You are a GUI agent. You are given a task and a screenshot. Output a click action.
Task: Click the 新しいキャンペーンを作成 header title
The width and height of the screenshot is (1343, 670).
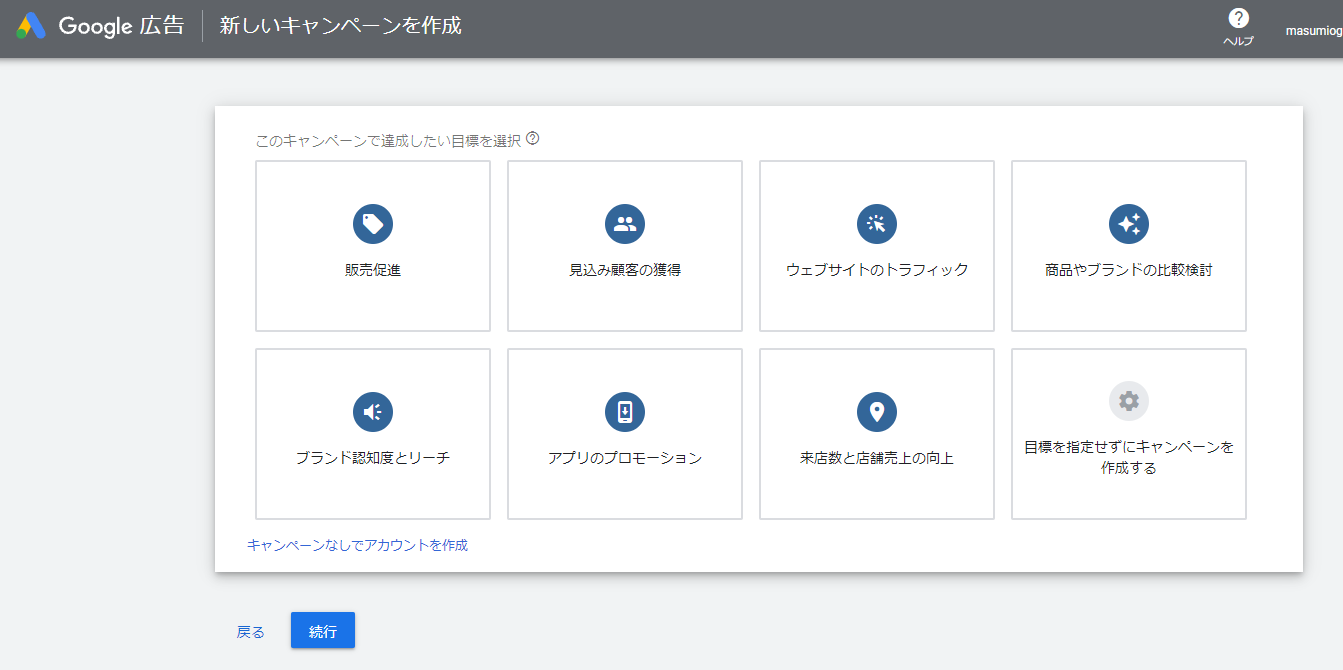click(340, 26)
